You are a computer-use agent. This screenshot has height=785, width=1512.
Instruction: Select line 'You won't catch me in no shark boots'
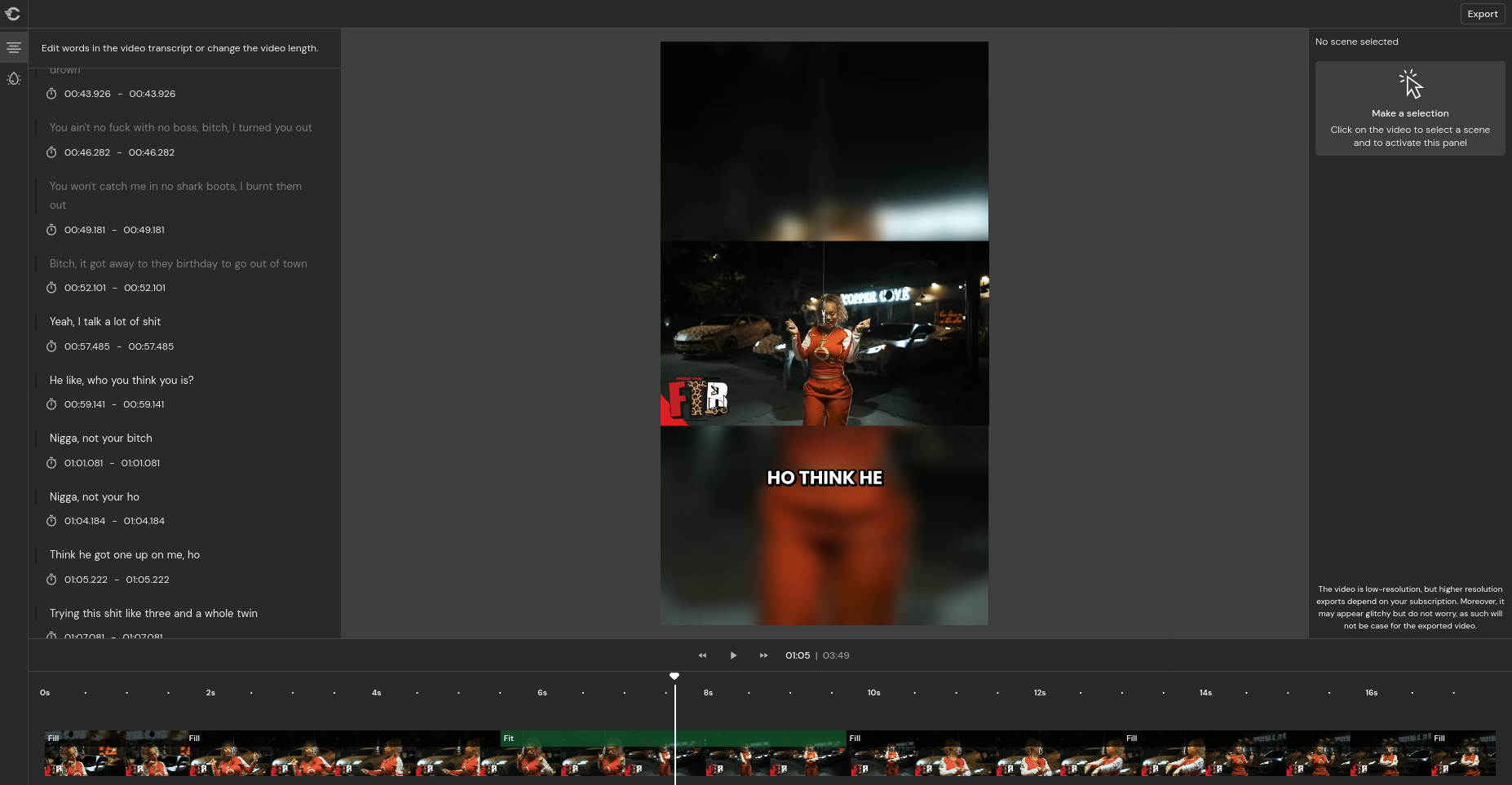click(175, 196)
